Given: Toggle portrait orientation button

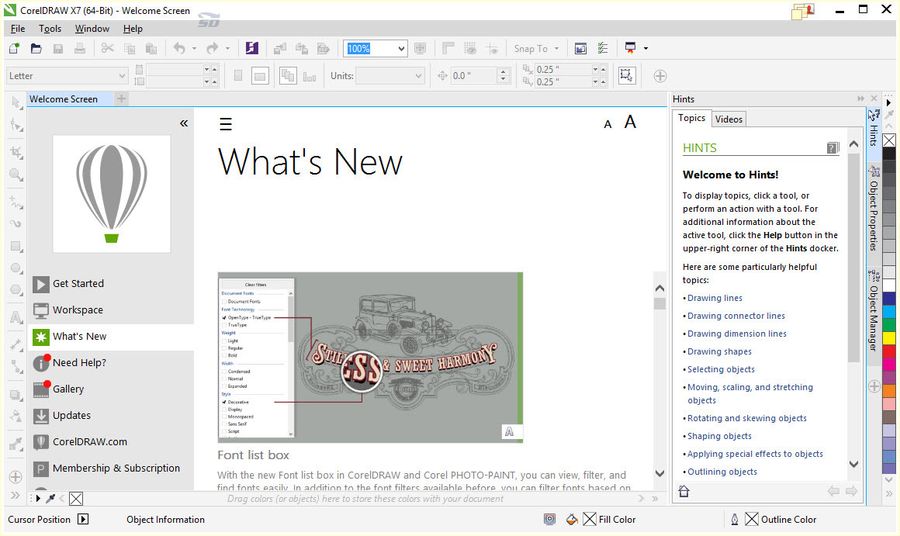Looking at the screenshot, I should point(238,76).
